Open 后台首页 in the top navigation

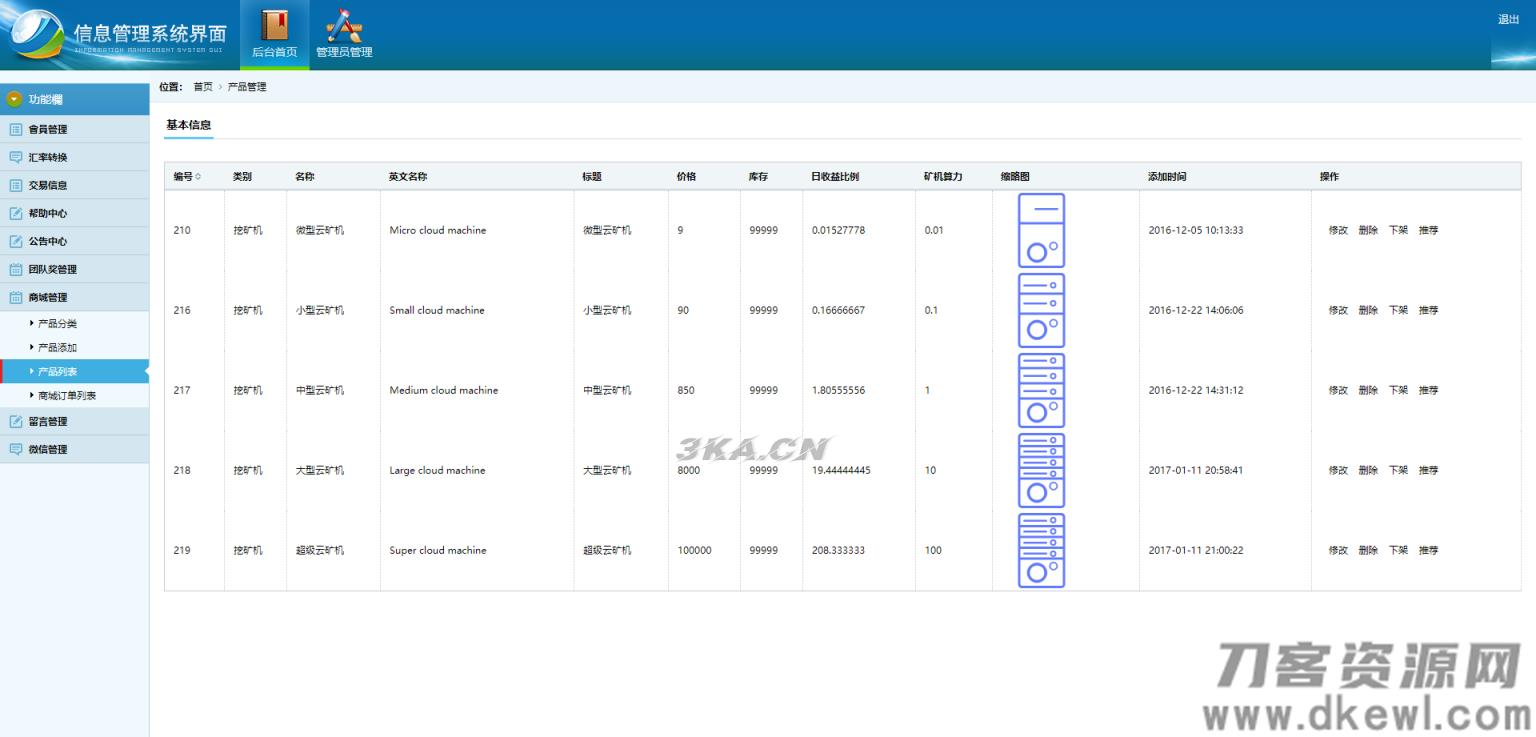274,35
